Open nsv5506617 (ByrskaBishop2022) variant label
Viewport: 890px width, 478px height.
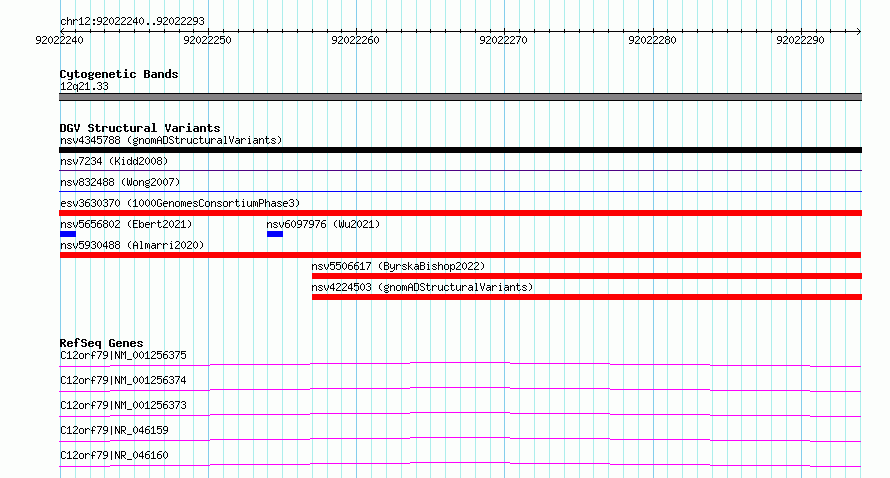tap(398, 266)
